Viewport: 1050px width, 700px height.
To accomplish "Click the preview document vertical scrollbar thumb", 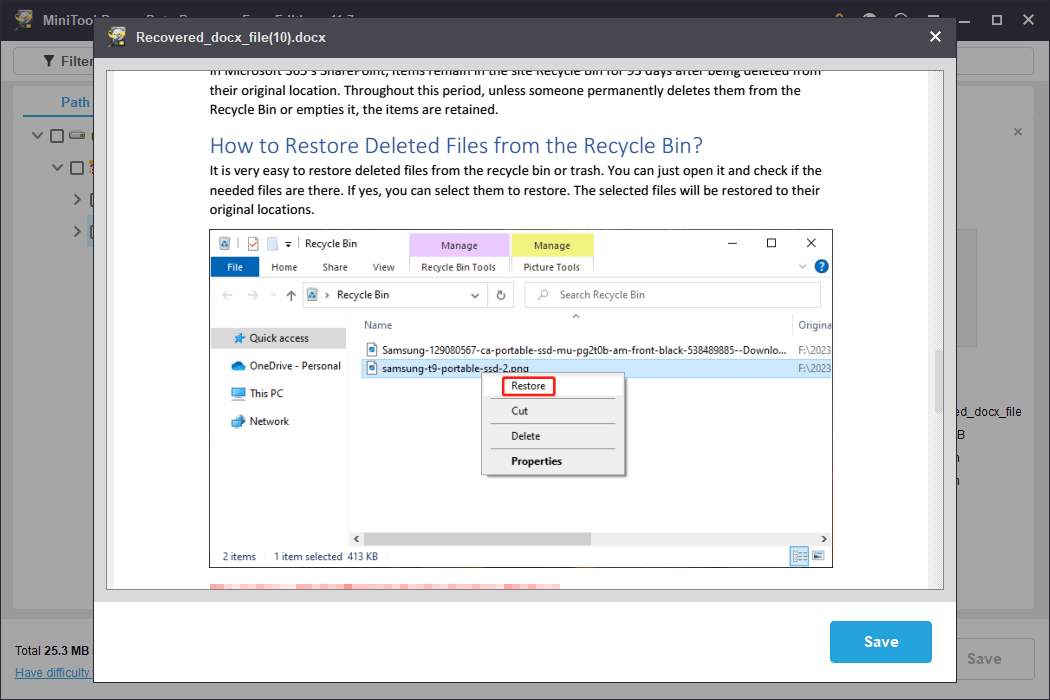I will 937,380.
